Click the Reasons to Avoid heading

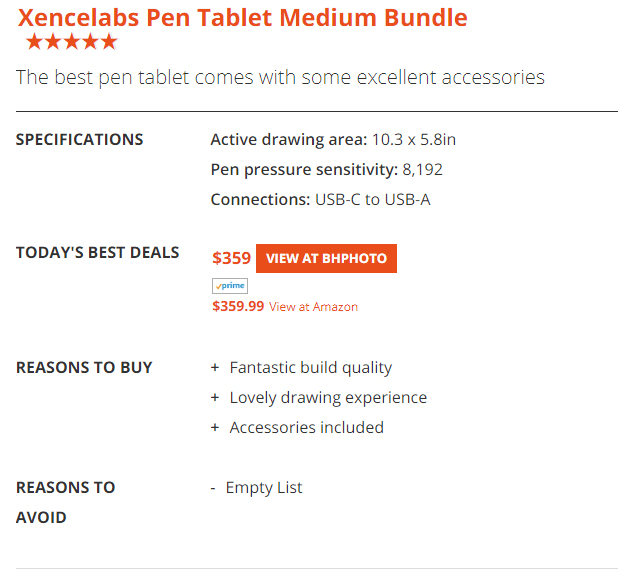click(65, 502)
